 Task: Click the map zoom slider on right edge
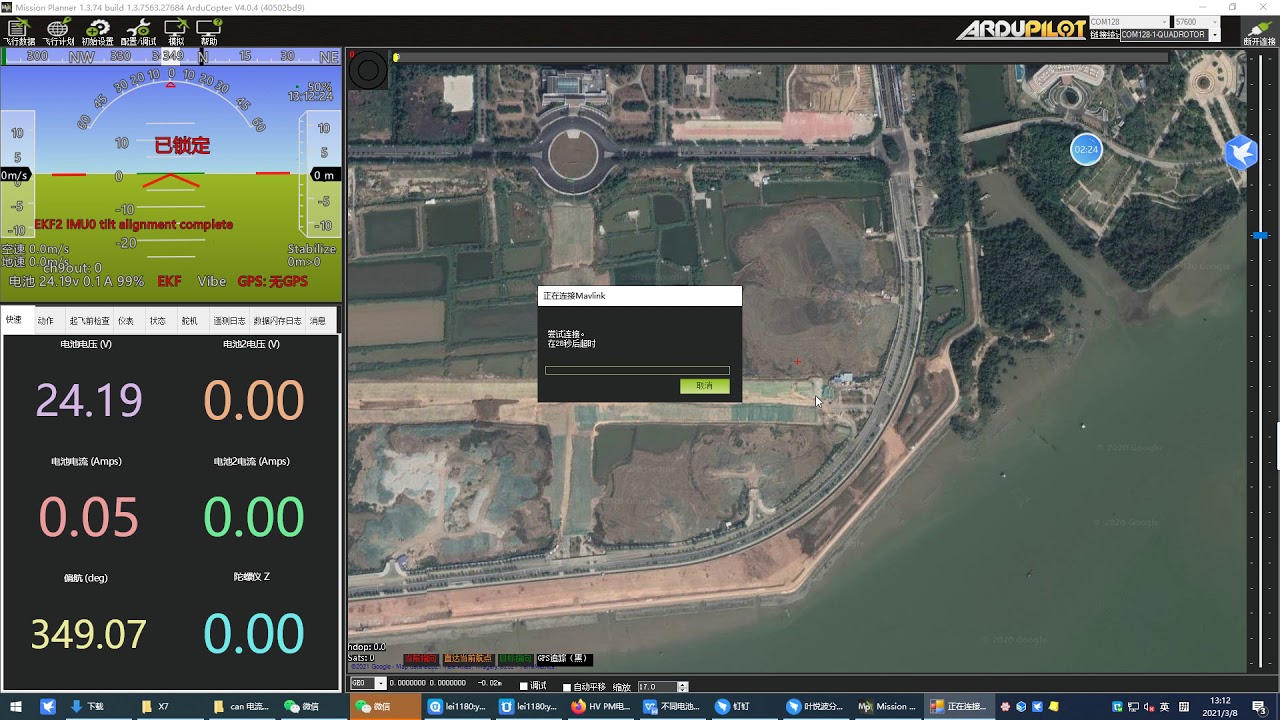(x=1260, y=236)
